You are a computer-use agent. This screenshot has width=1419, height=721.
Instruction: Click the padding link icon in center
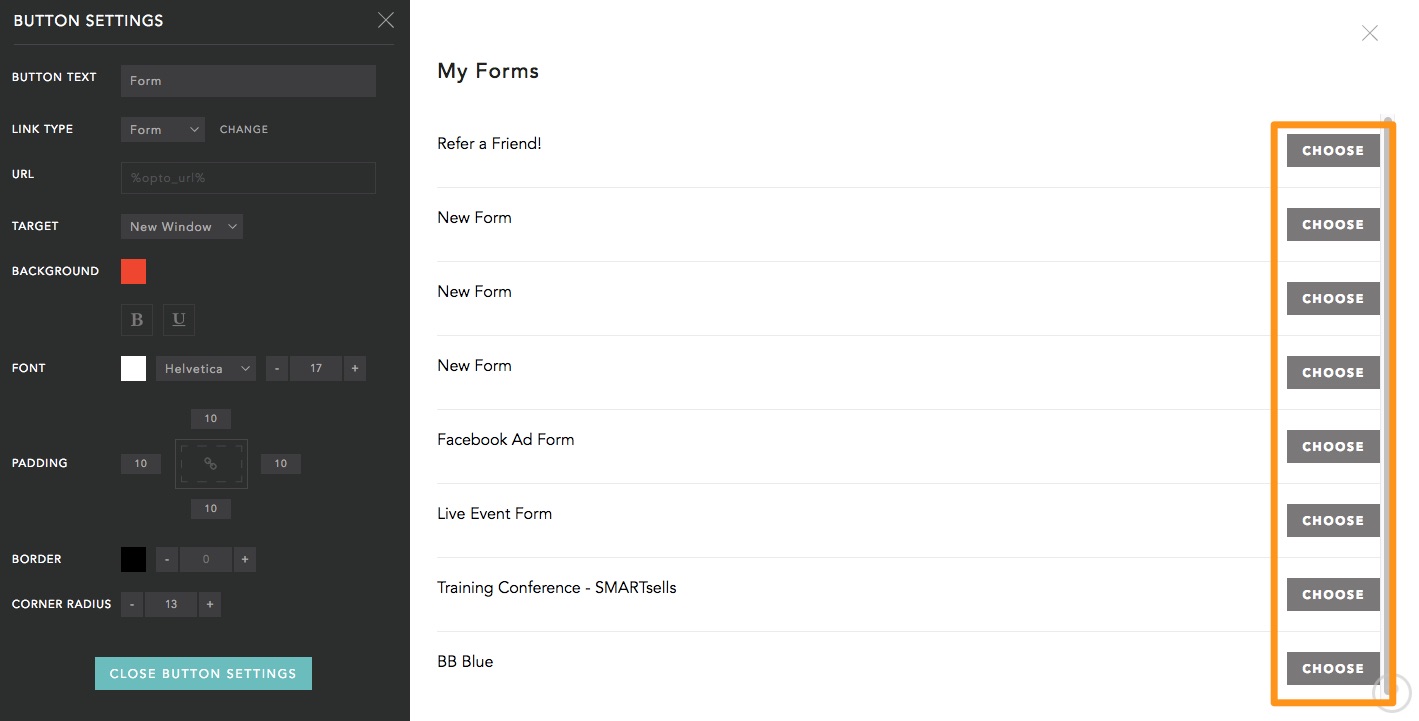click(x=211, y=464)
